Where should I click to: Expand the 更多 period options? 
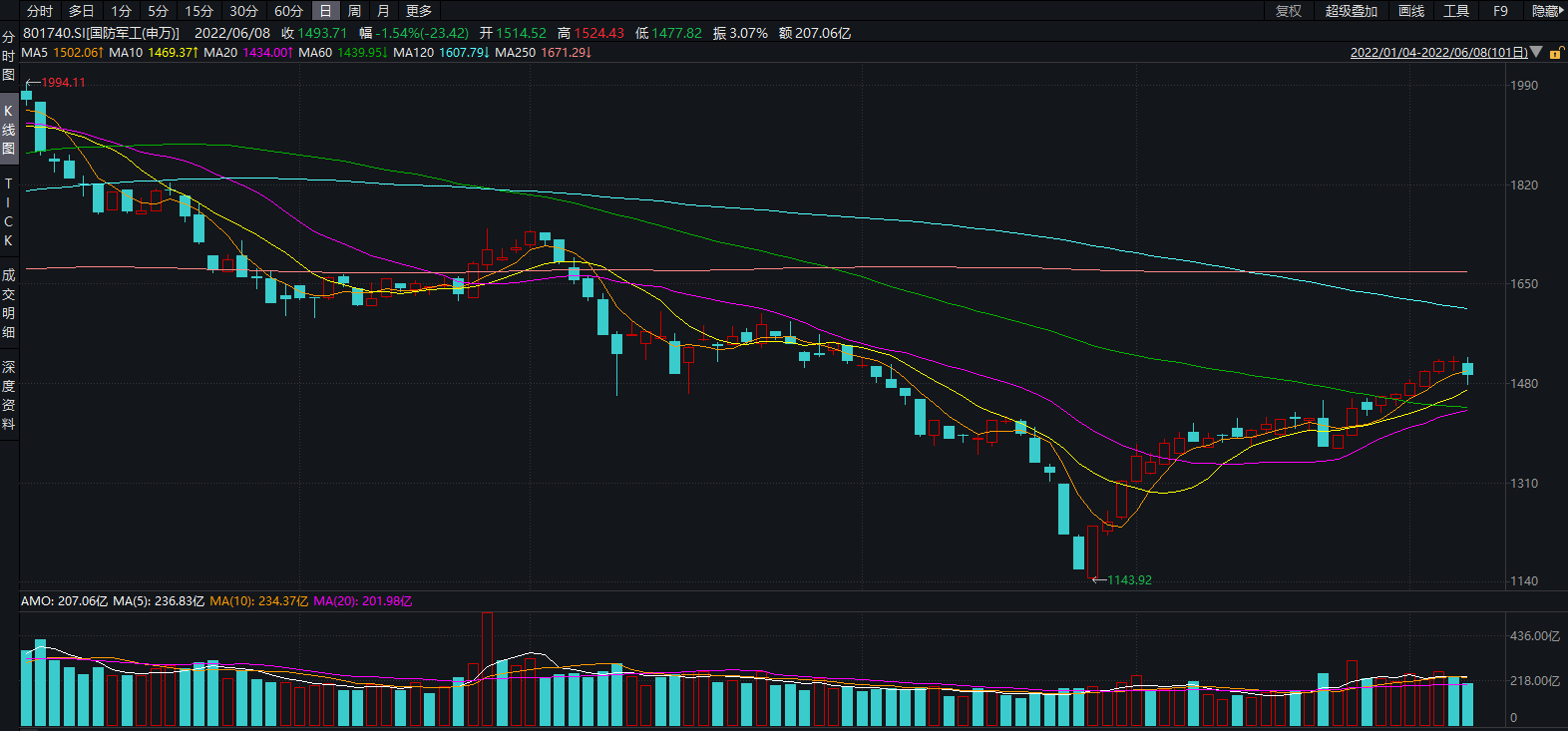(x=419, y=11)
